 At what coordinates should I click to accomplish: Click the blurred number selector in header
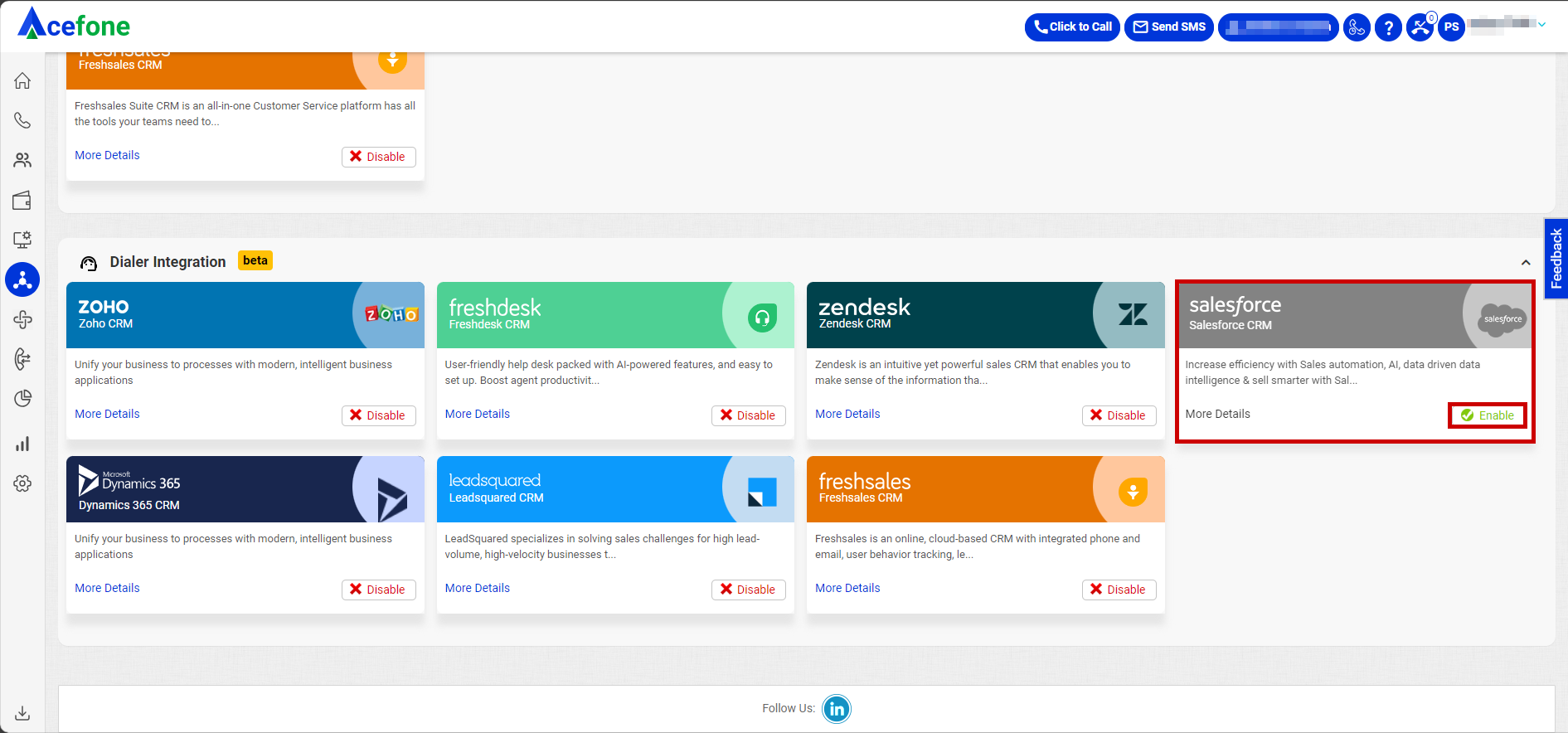1278,27
